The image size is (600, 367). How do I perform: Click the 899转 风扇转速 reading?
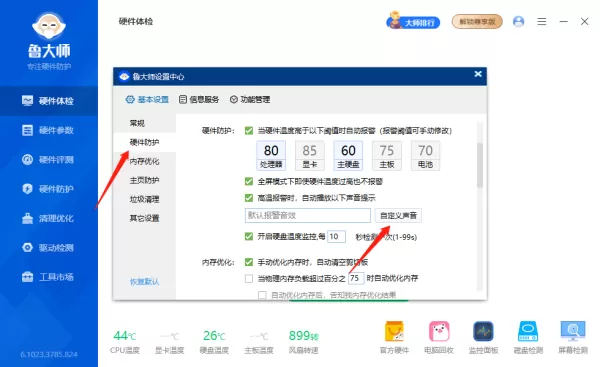[x=303, y=342]
